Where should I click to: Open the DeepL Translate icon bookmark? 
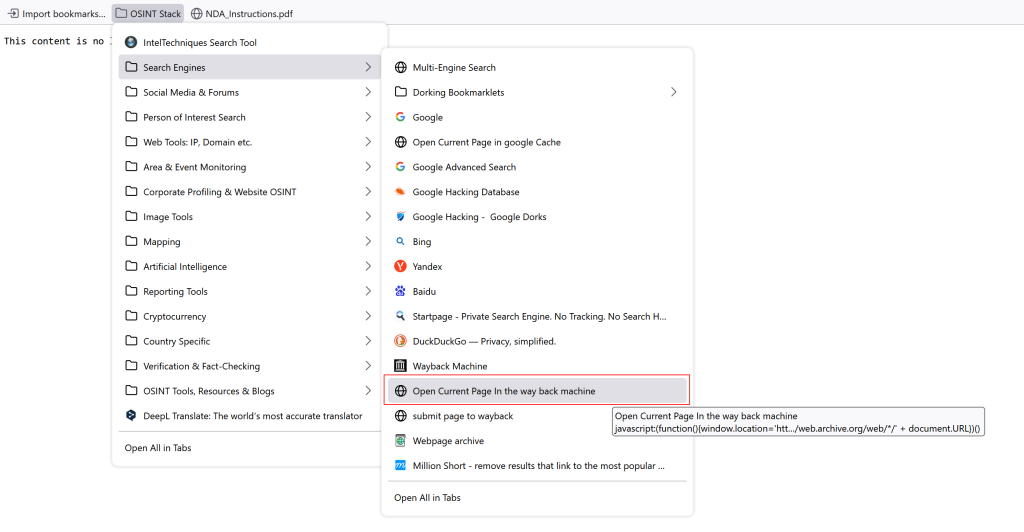pos(131,415)
